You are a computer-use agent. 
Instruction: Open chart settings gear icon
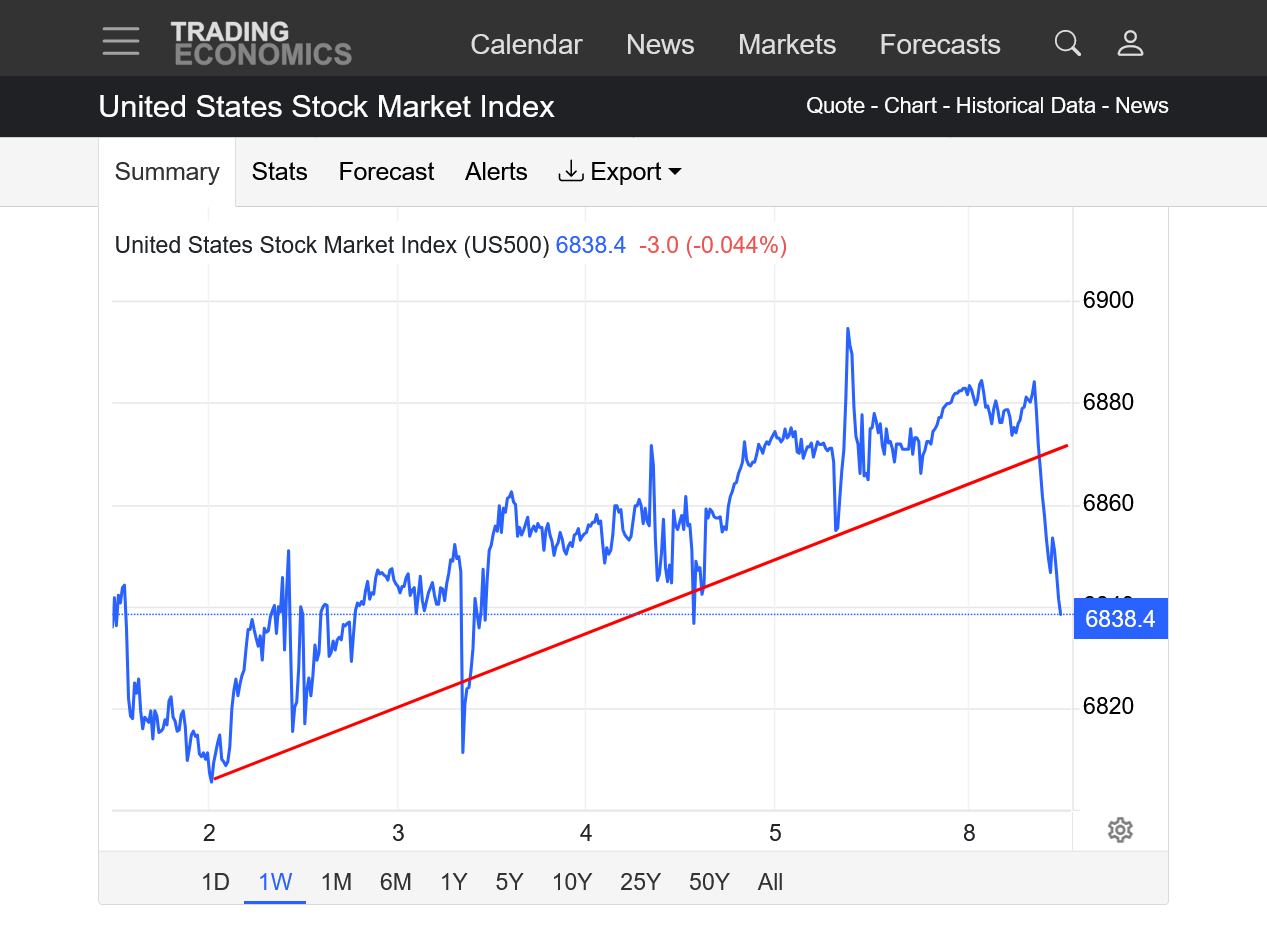[x=1120, y=830]
